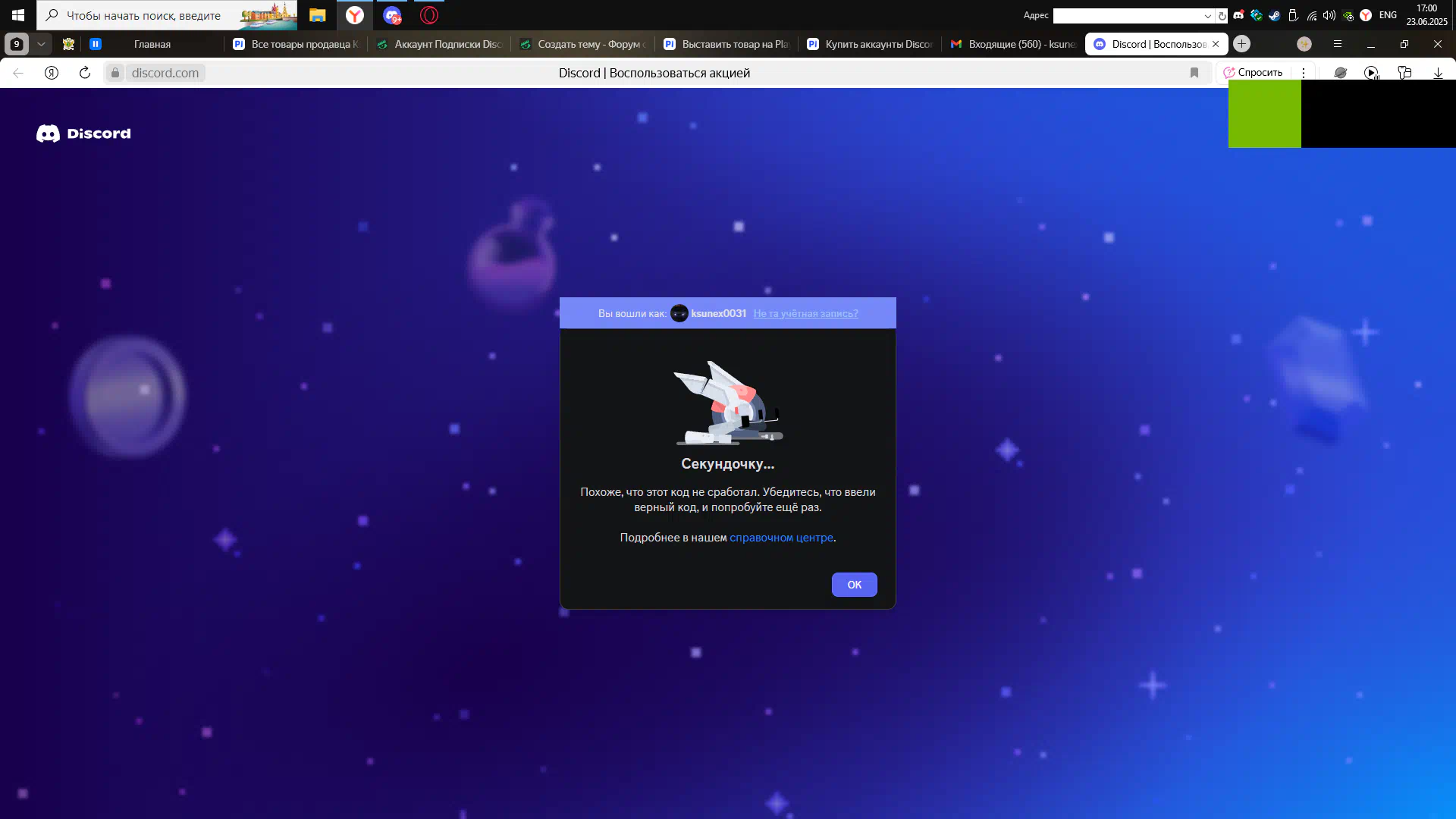
Task: Open the pinned coat-of-arms tab
Action: 68,44
